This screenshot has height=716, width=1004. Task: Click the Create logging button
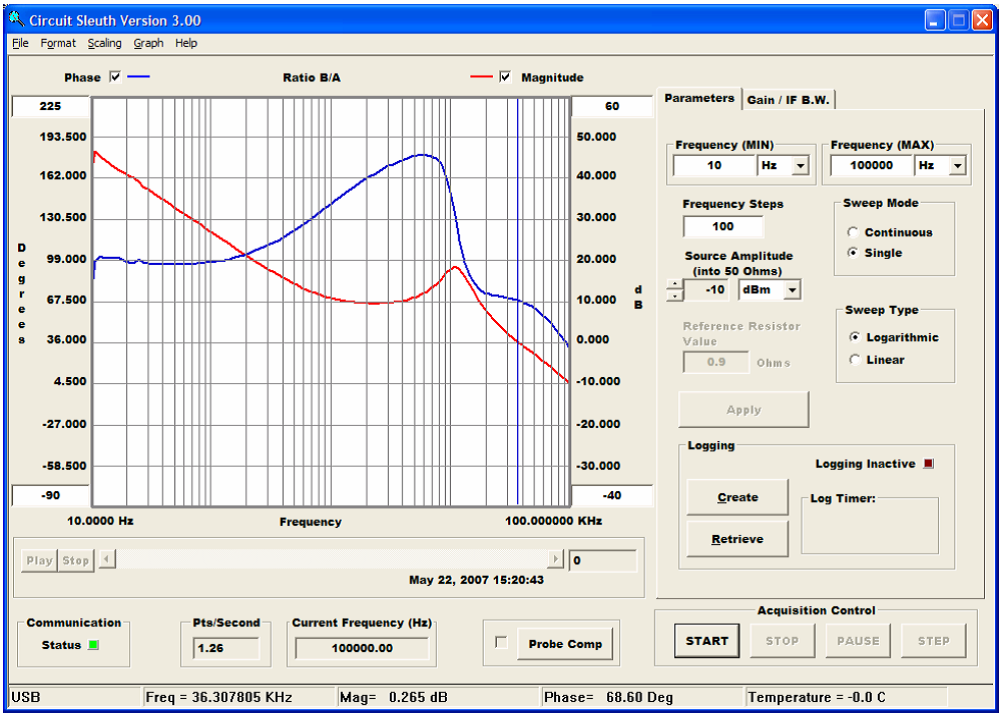(737, 497)
